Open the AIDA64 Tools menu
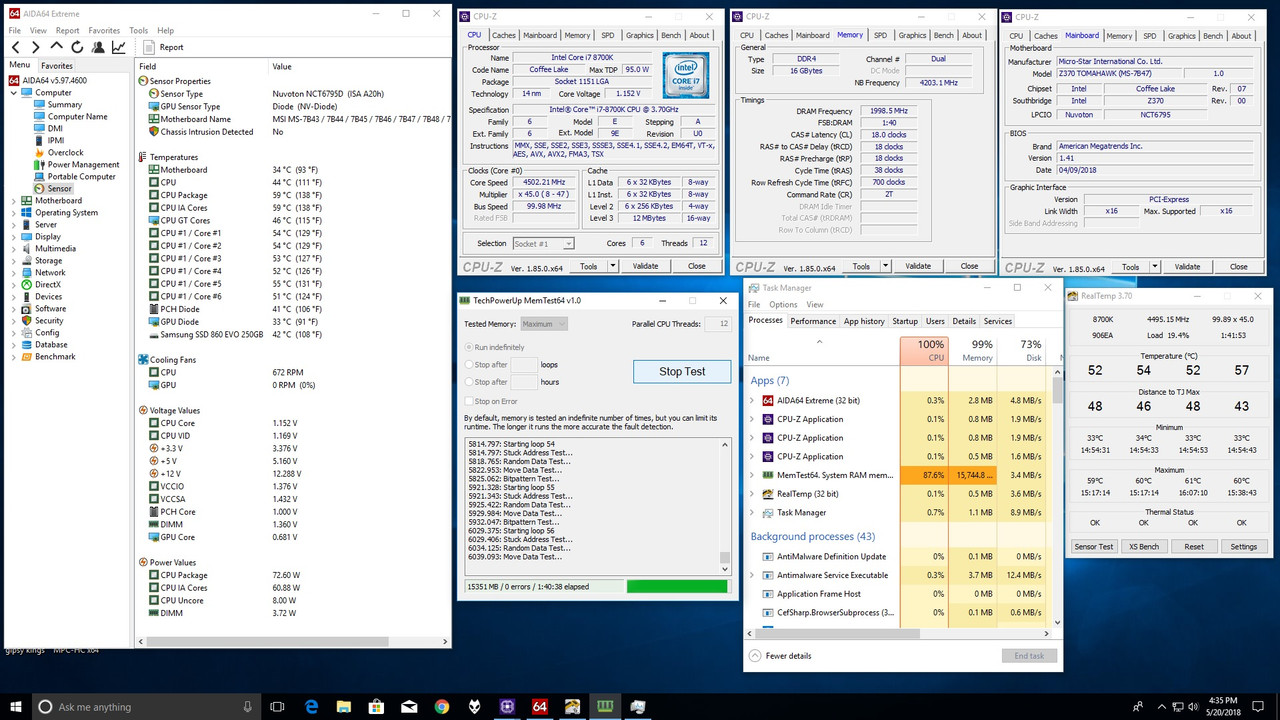Viewport: 1280px width, 720px height. pyautogui.click(x=138, y=31)
